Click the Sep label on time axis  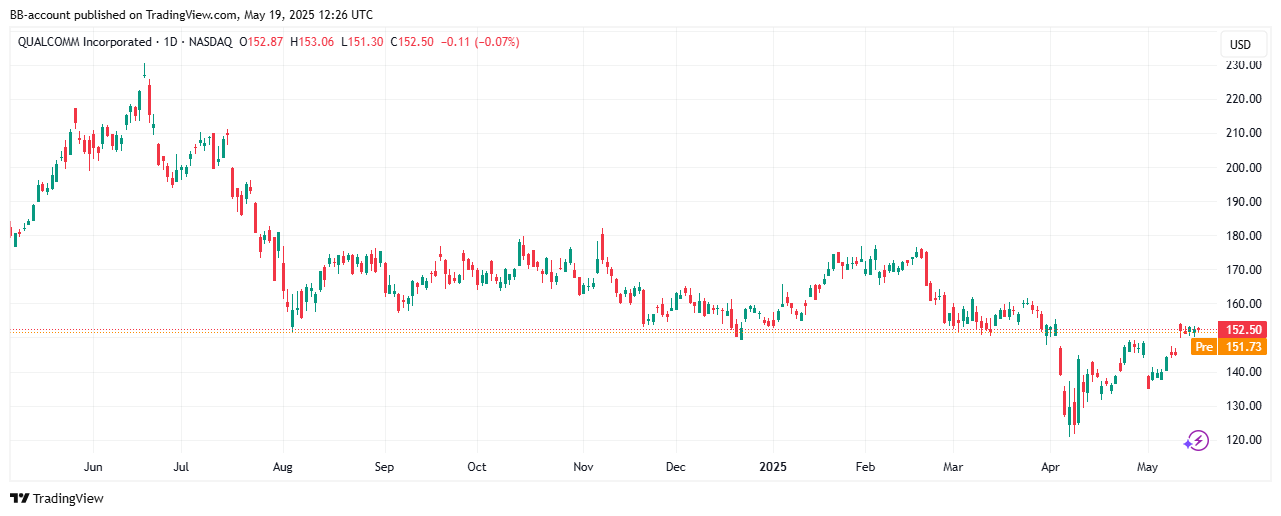click(384, 467)
